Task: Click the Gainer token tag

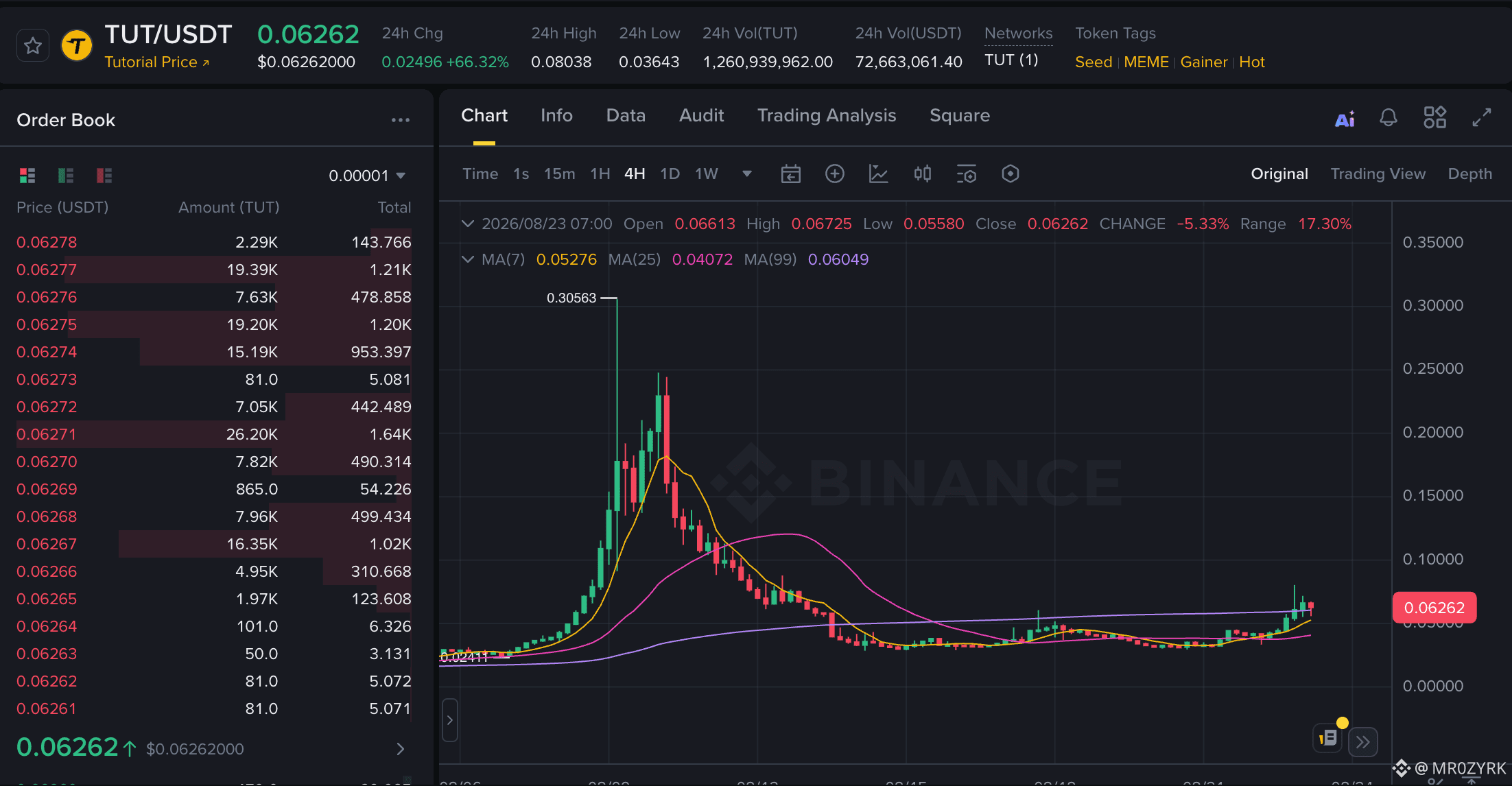Action: click(1204, 62)
